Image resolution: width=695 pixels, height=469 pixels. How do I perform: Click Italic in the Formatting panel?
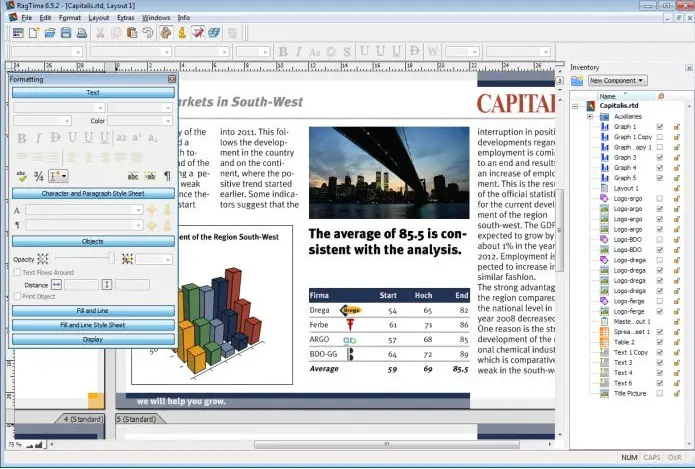click(38, 138)
